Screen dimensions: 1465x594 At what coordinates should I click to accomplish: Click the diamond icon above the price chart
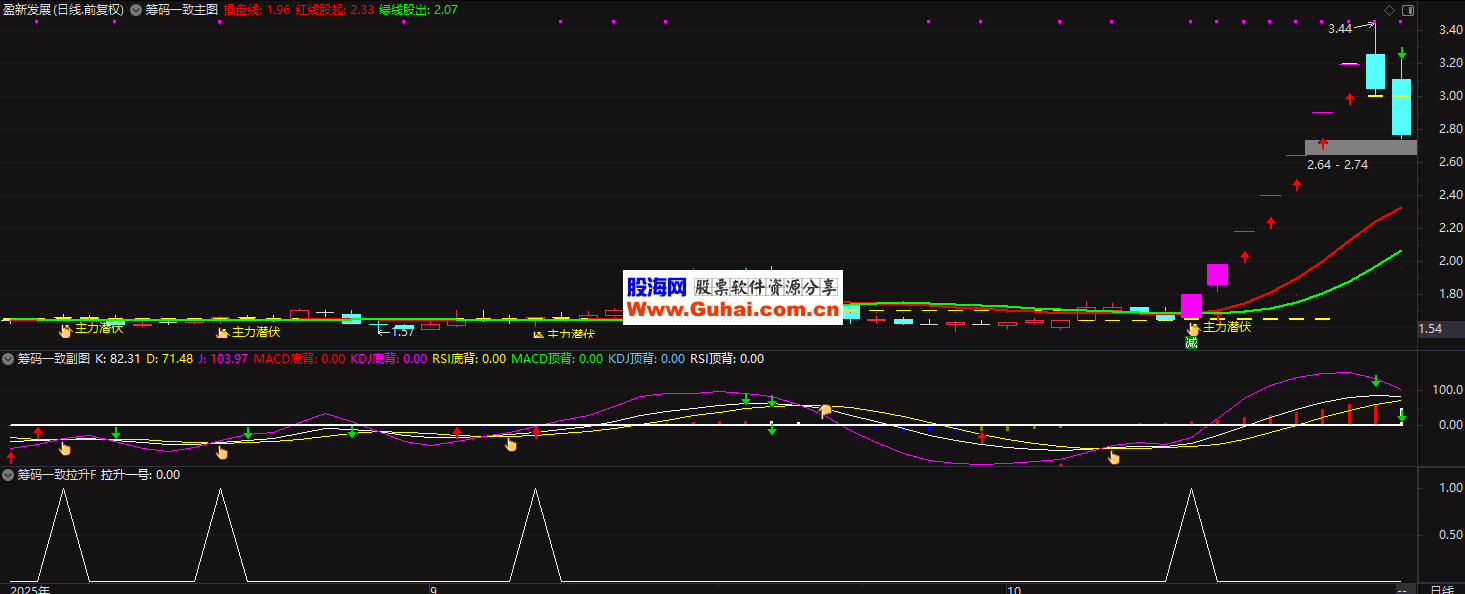(x=1388, y=10)
